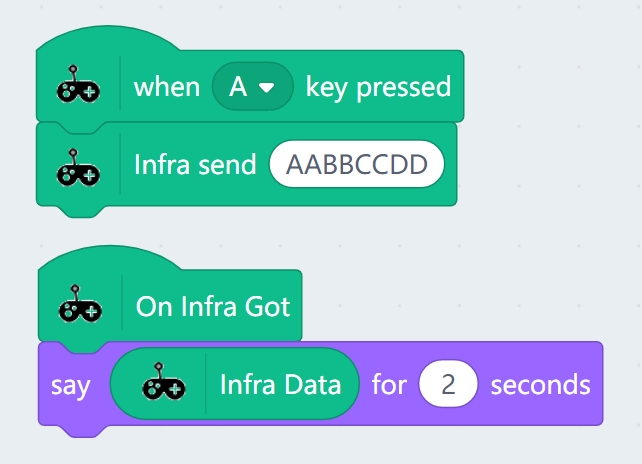Viewport: 642px width, 464px height.
Task: Click the "key pressed" label text
Action: (378, 87)
